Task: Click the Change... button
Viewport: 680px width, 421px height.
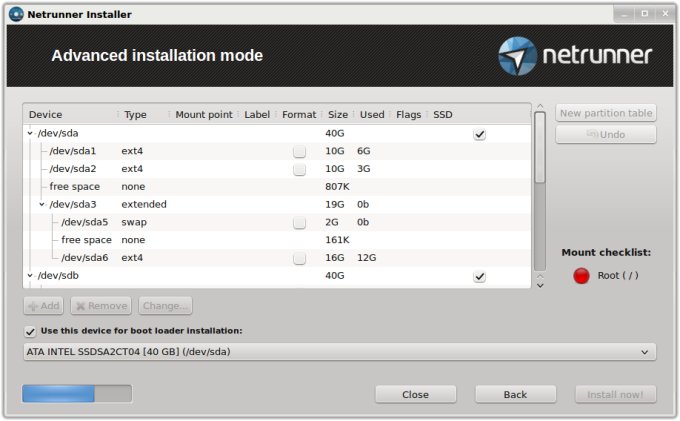Action: pos(165,306)
